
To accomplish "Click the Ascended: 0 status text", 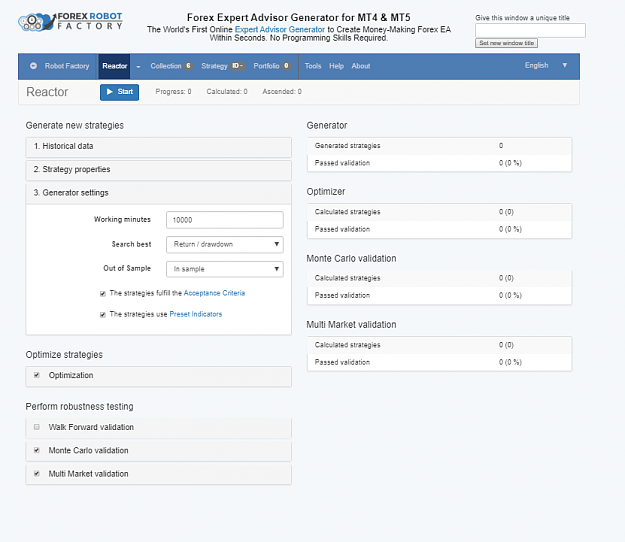I will [282, 92].
